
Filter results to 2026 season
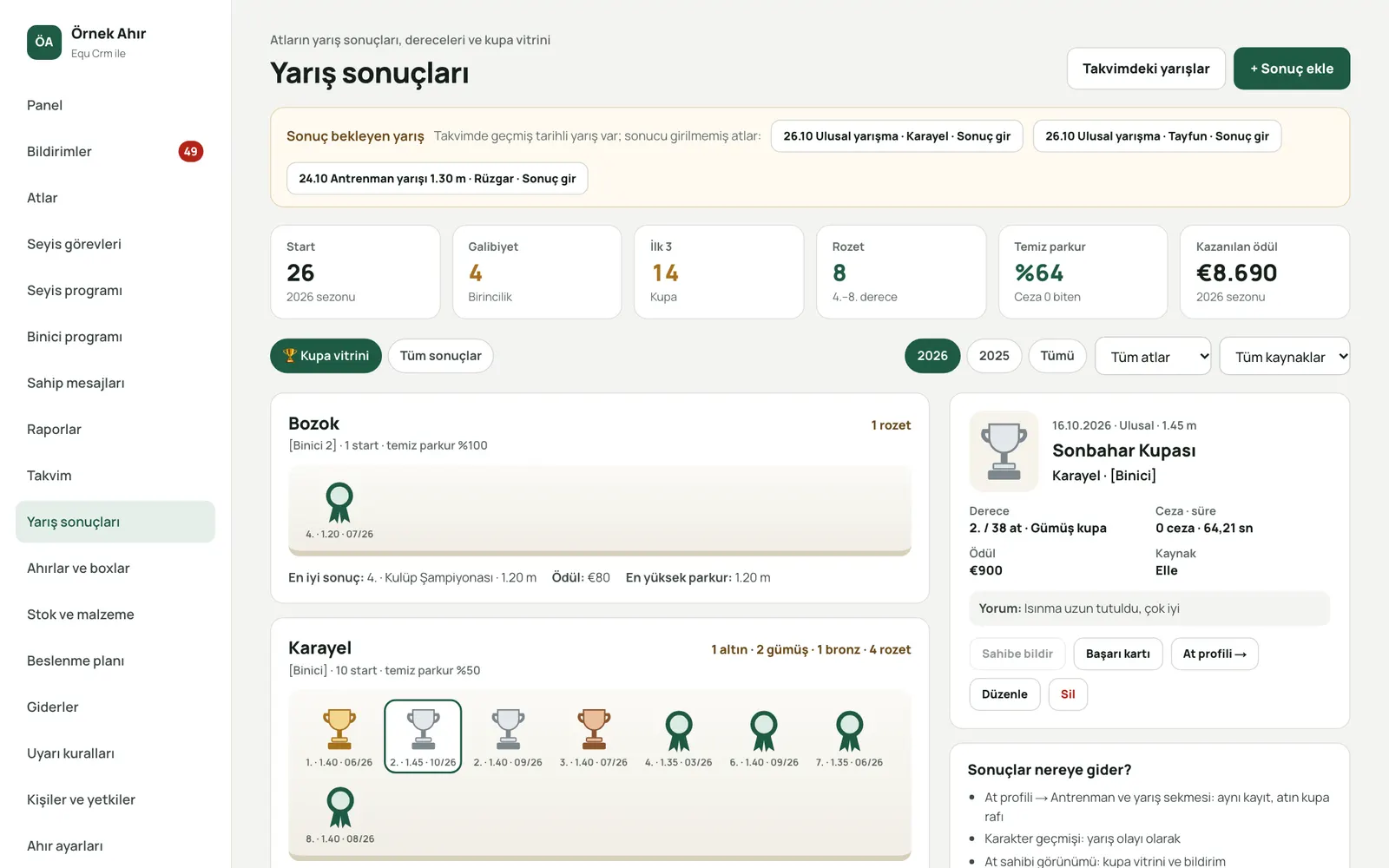[x=932, y=356]
